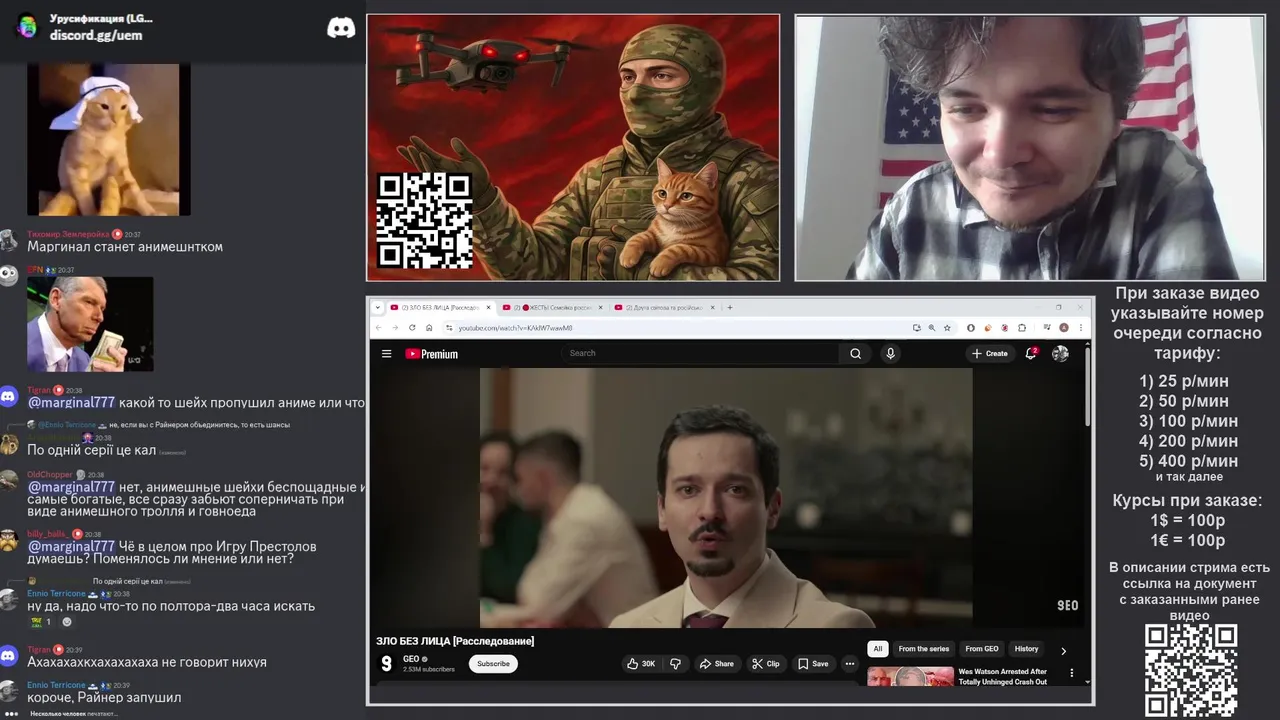Click the message 'Маргинал станет анимешнтком'

pos(125,247)
